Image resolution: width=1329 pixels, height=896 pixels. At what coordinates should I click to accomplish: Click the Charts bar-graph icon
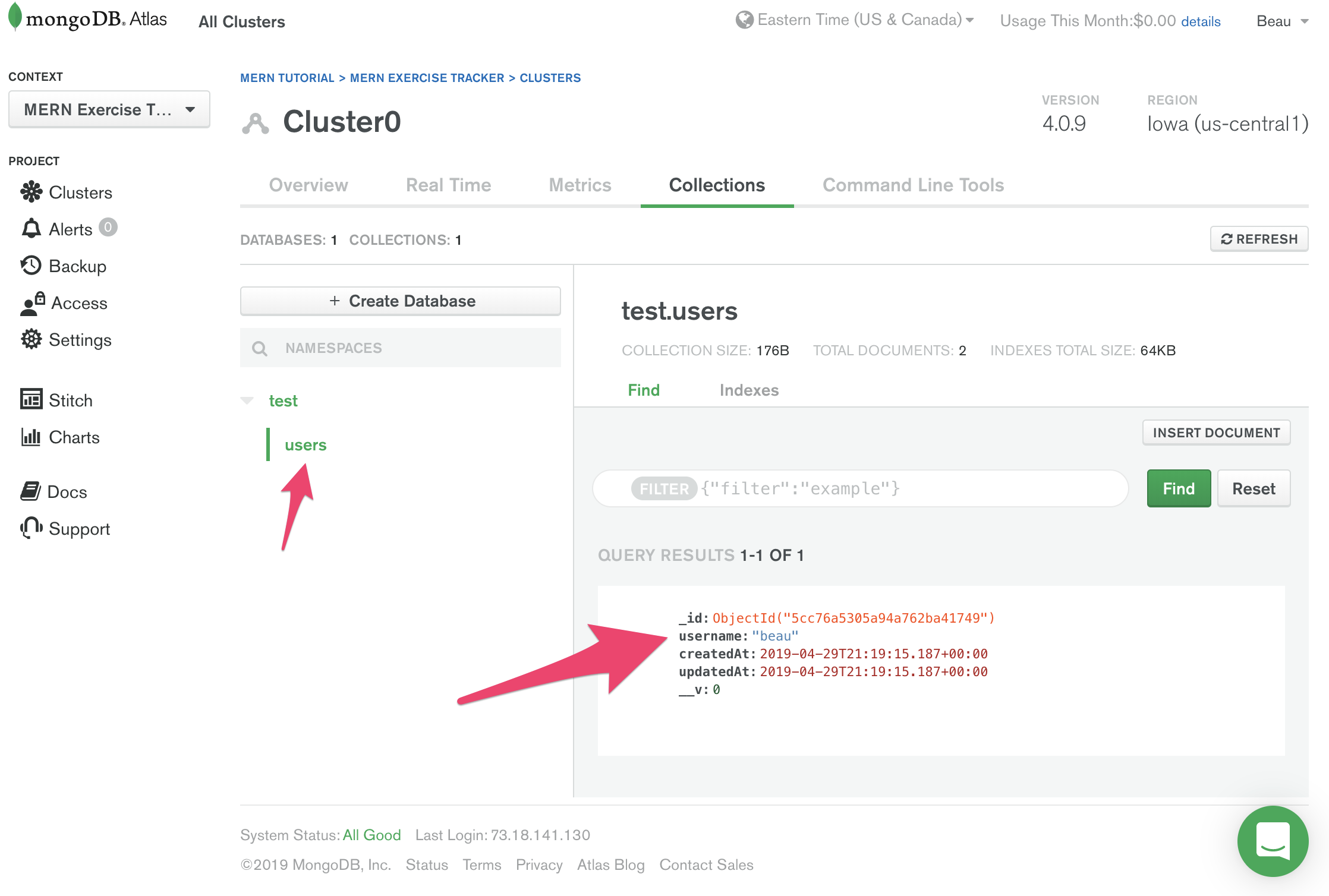pos(31,437)
